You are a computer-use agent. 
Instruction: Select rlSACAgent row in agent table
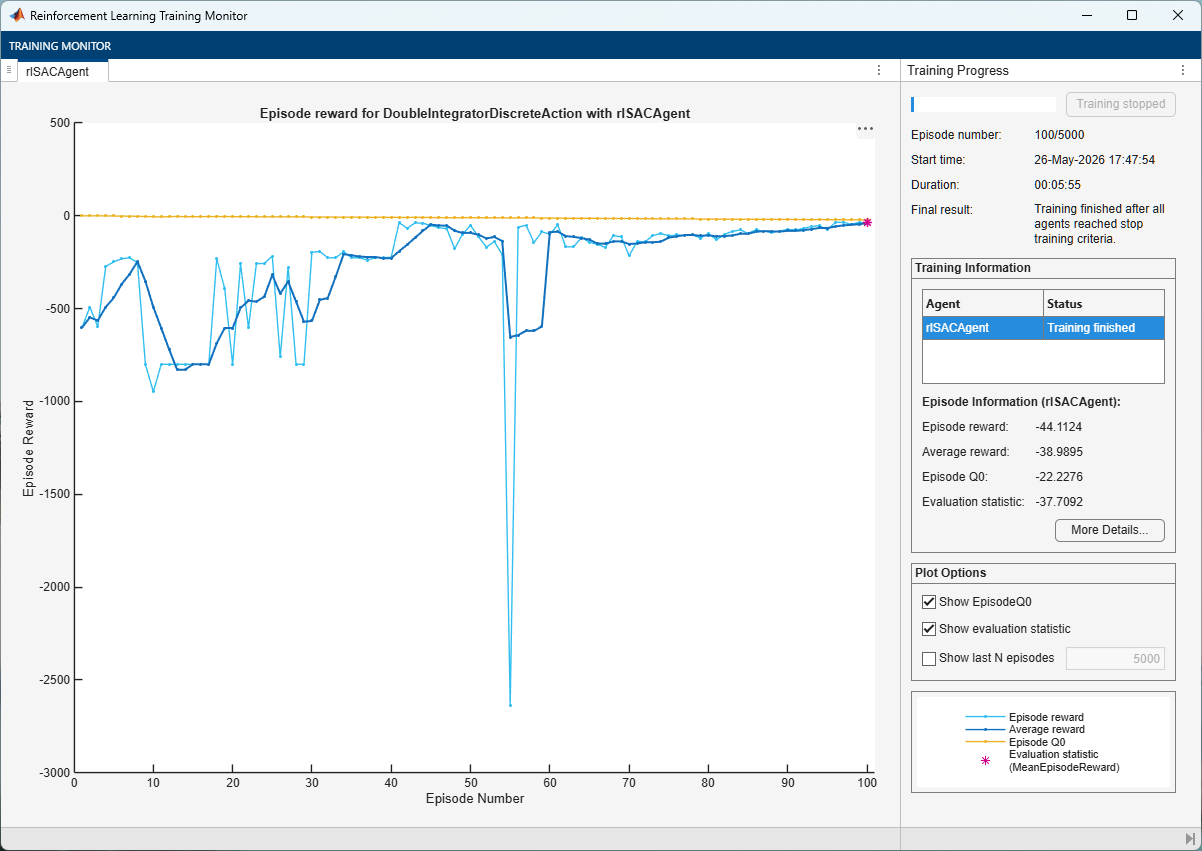1043,328
